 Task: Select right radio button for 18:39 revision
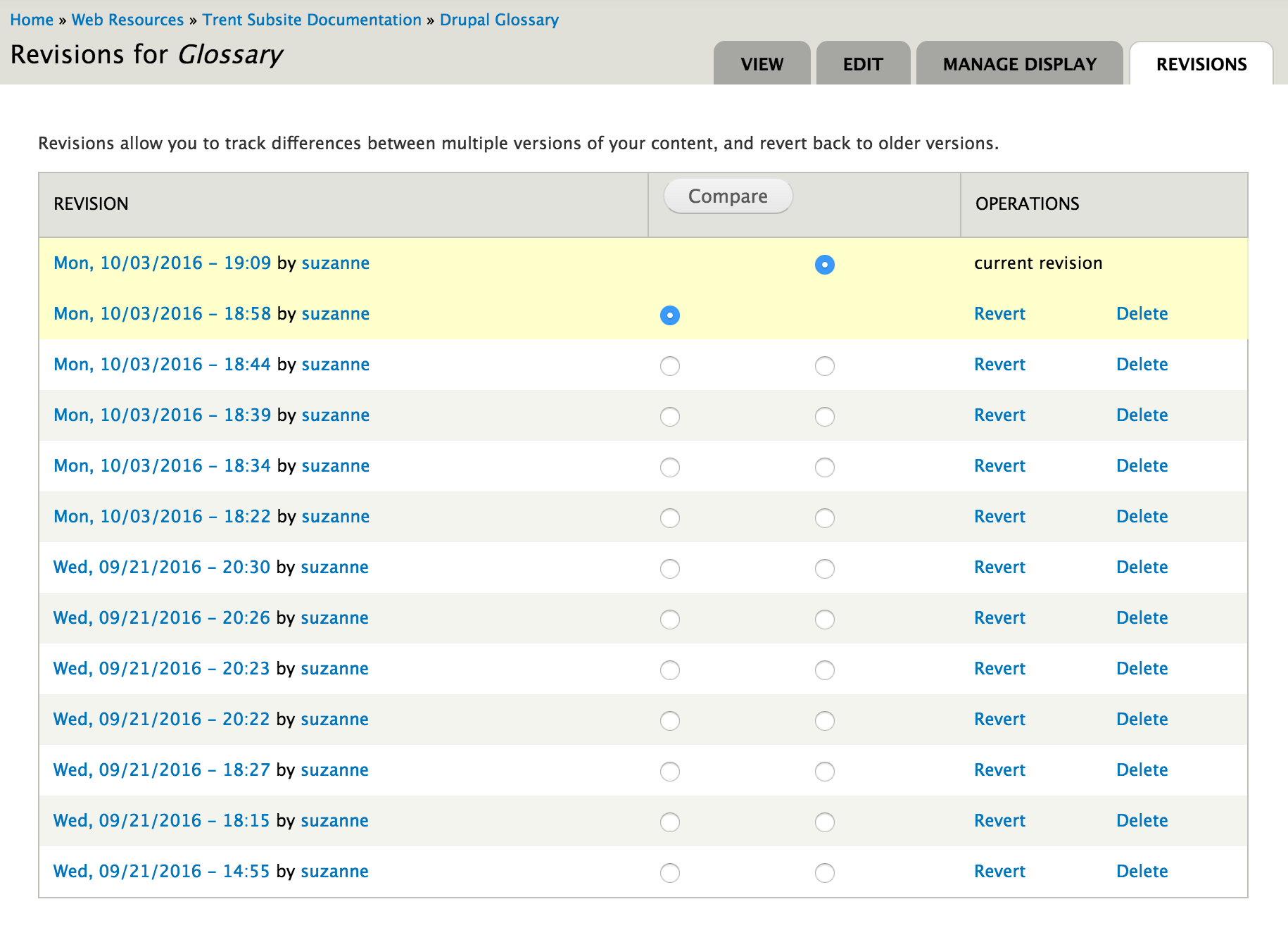824,417
